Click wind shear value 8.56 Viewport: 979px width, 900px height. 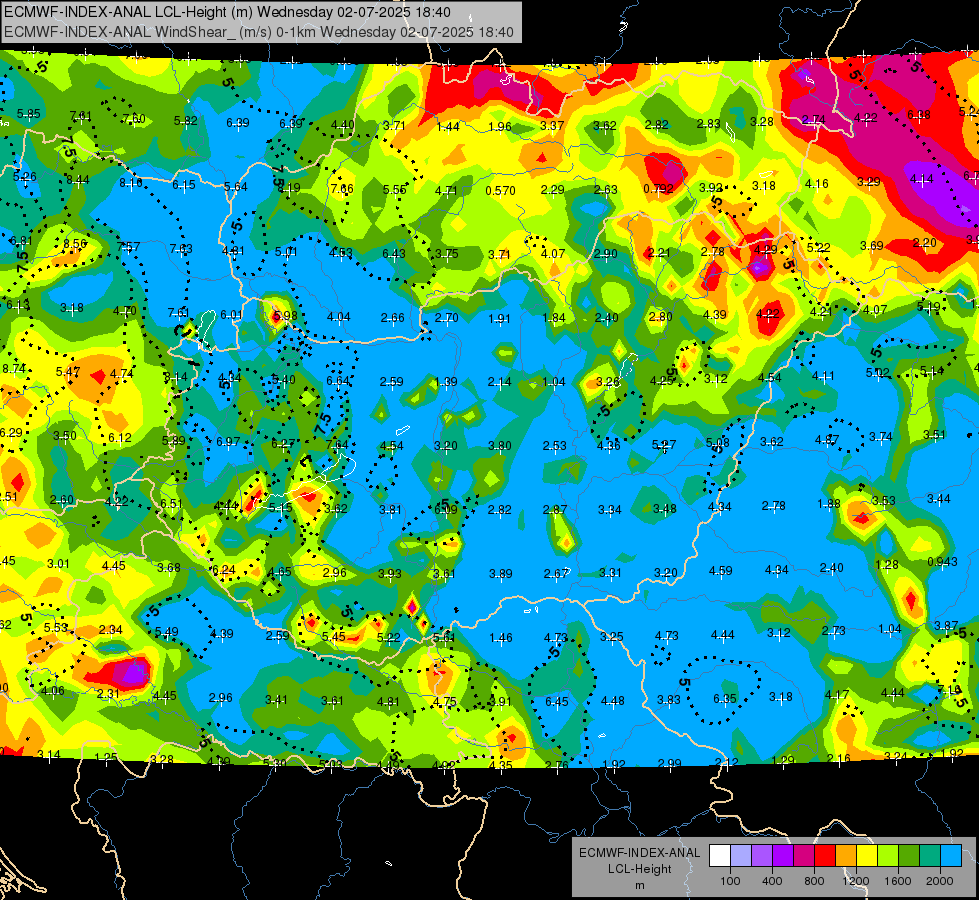pos(75,244)
